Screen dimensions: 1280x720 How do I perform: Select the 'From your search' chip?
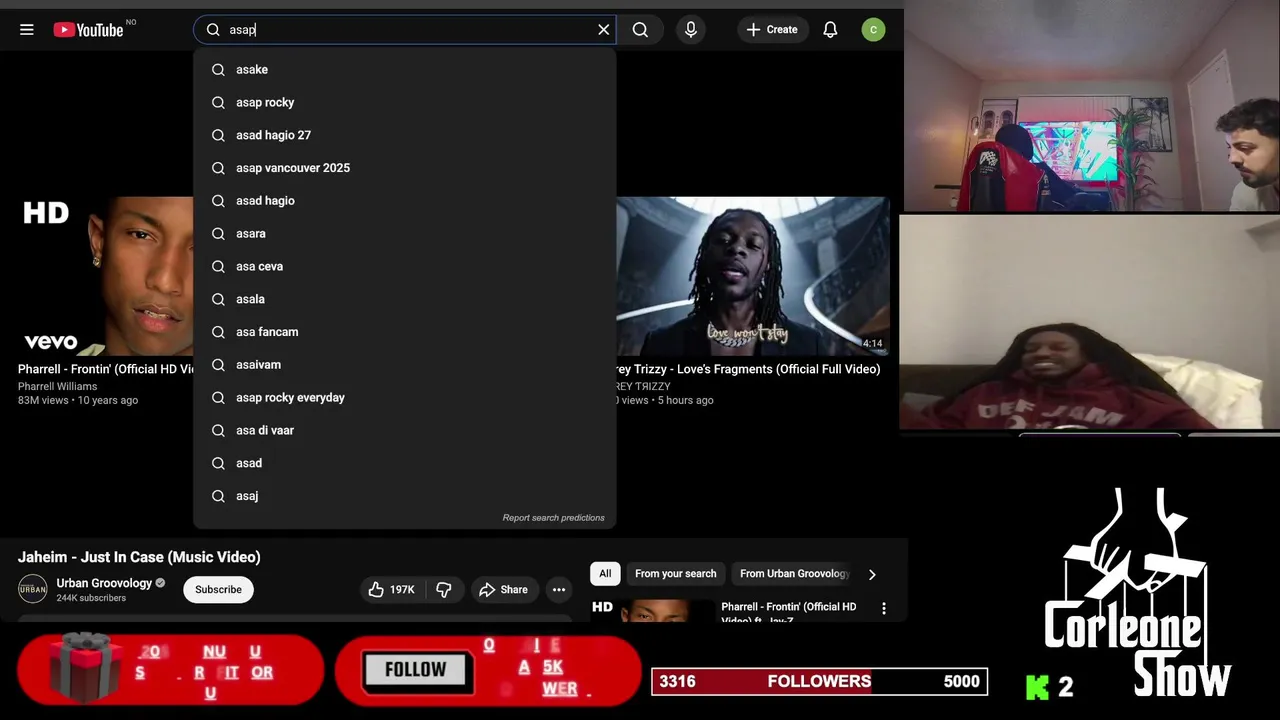click(x=675, y=574)
